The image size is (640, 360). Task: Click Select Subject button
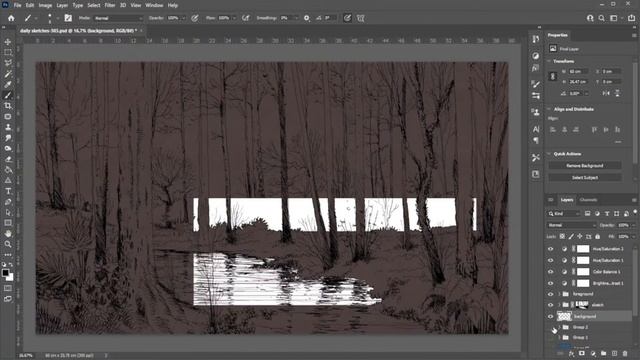point(584,178)
